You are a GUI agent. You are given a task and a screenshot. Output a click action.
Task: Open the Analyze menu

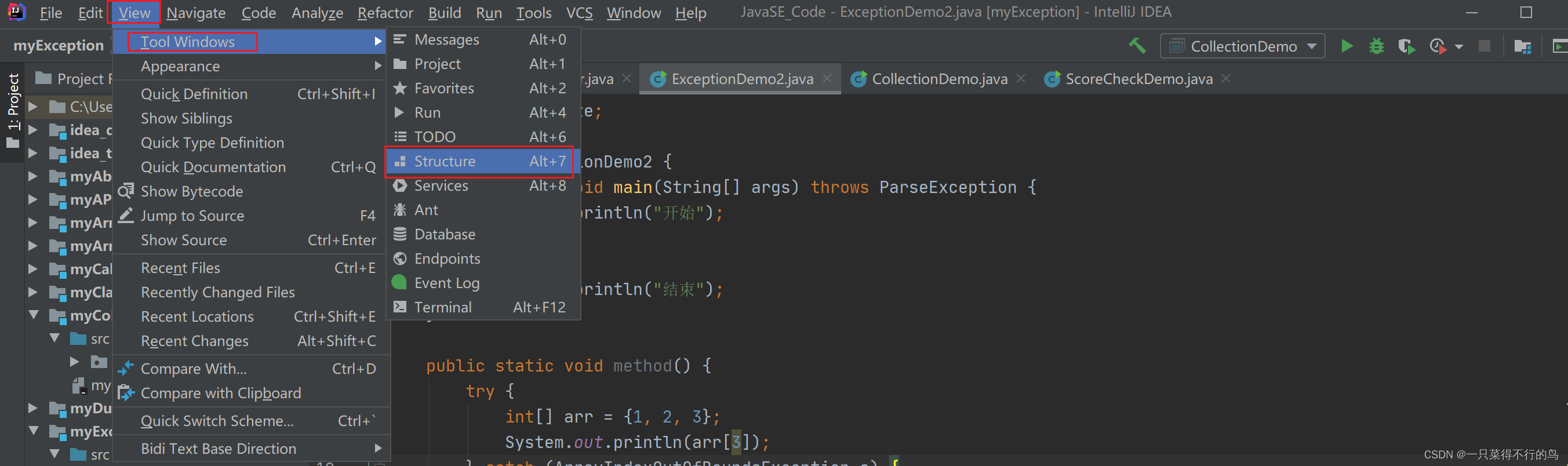pos(317,13)
